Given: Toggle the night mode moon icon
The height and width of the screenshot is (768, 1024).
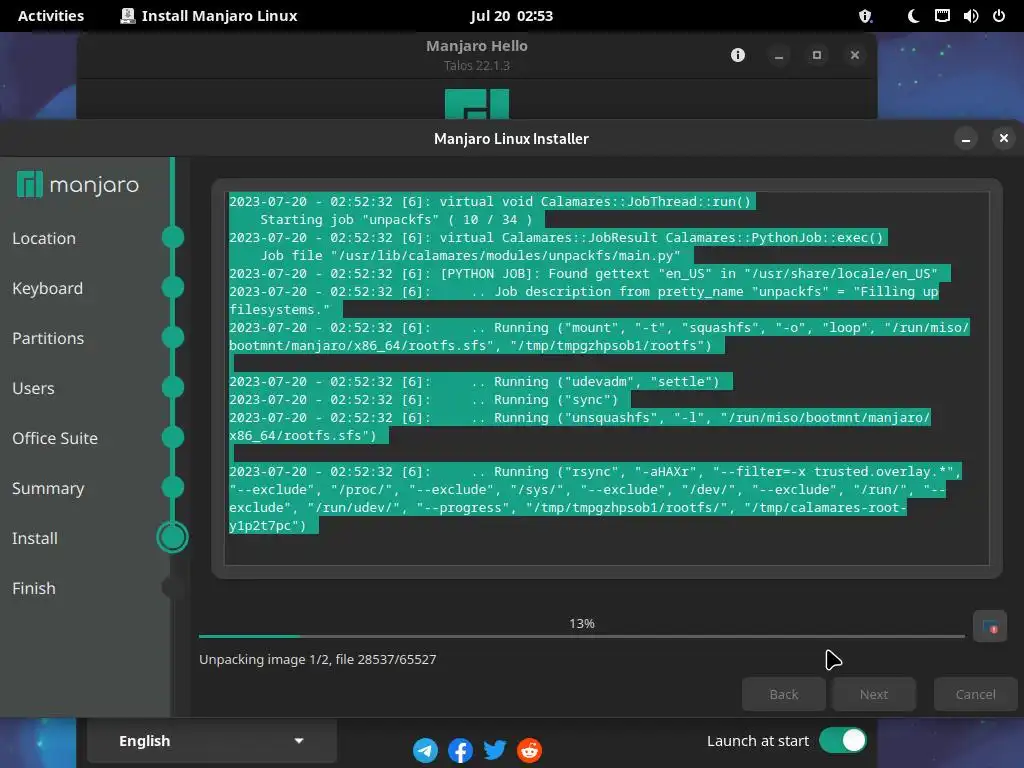Looking at the screenshot, I should click(913, 16).
